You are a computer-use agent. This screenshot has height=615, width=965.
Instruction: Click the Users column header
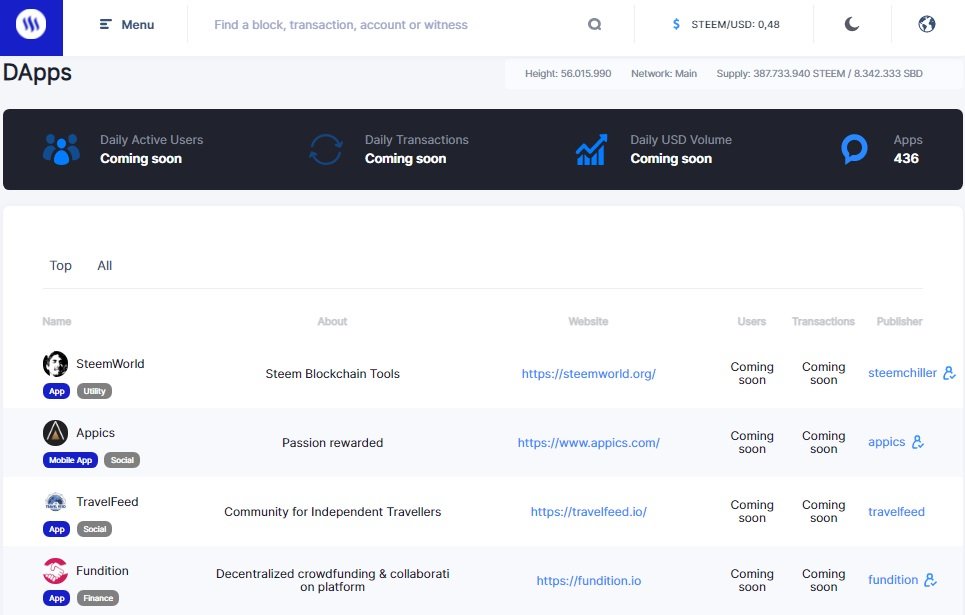(752, 321)
